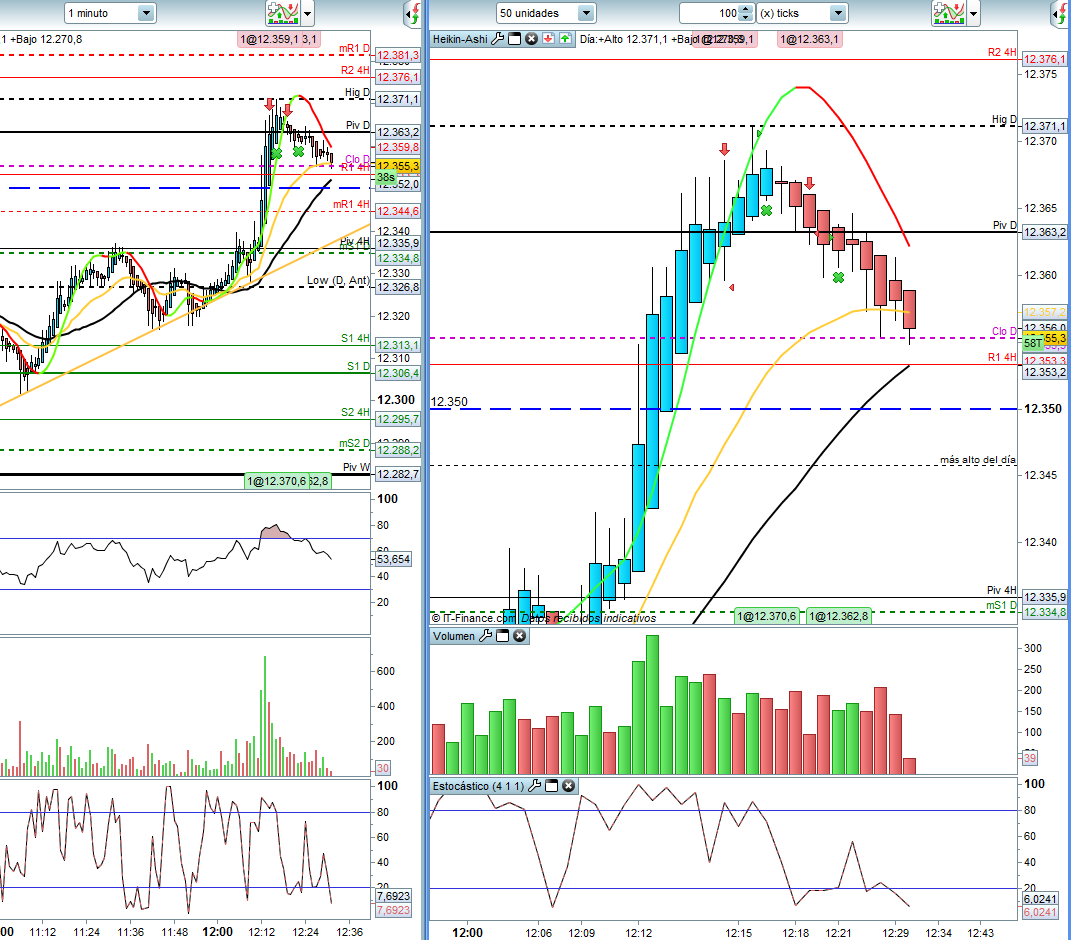Click the mS1 D price tag 12.334,8 right chart
Image resolution: width=1071 pixels, height=940 pixels.
pos(1044,612)
